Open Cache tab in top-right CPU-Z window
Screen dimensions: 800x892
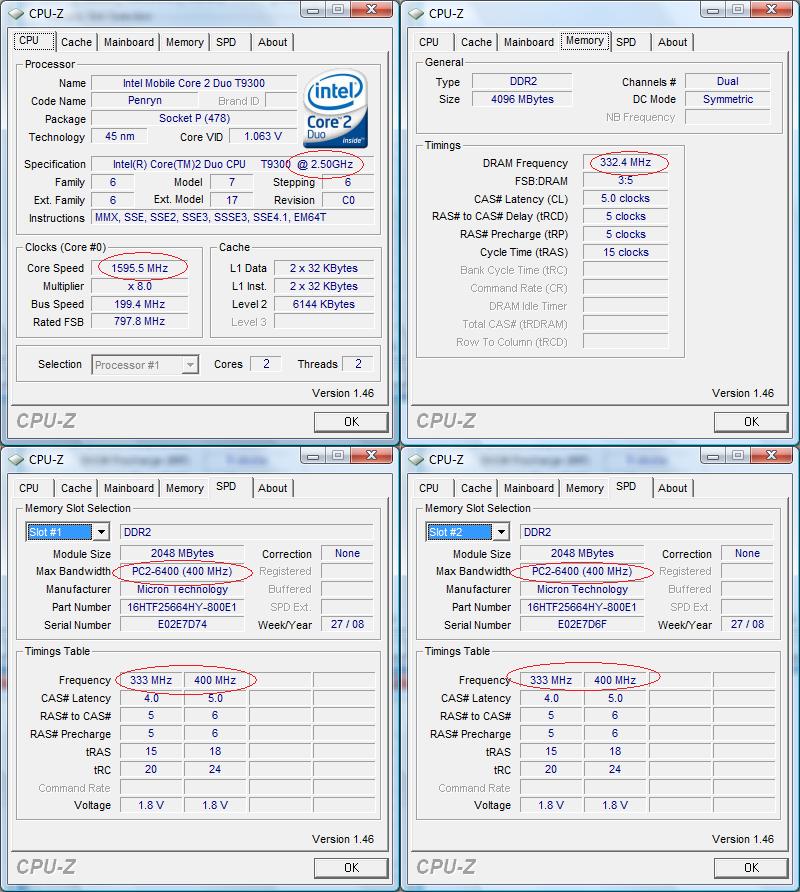coord(476,42)
